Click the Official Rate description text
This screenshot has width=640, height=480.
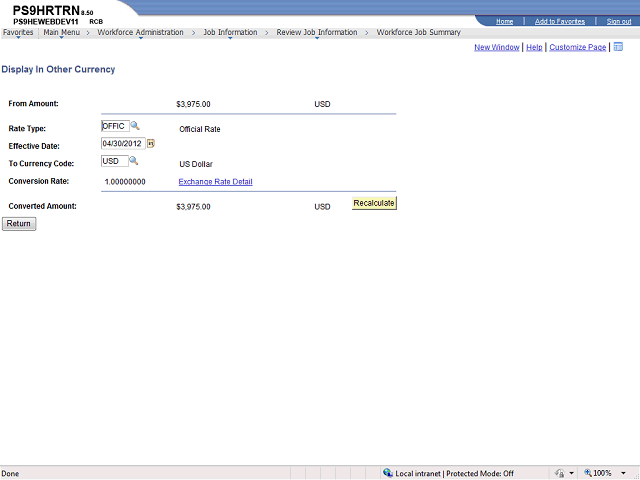coord(200,129)
